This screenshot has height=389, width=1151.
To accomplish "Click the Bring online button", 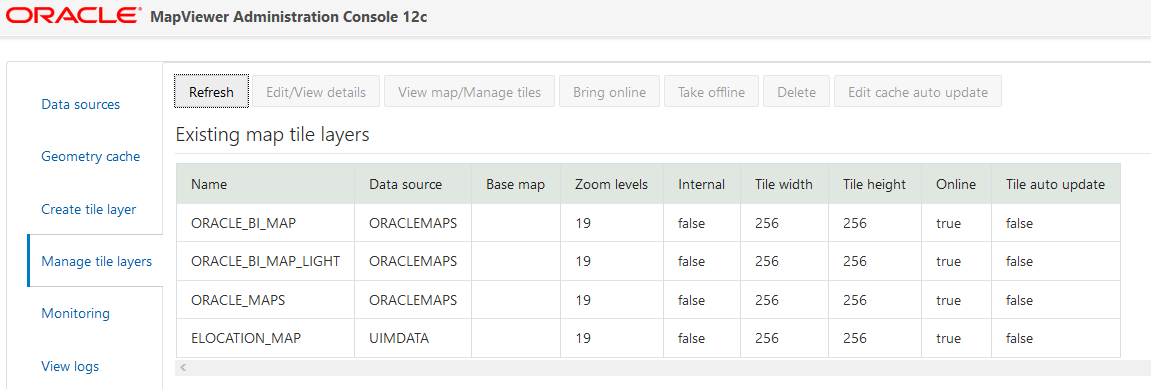I will [x=609, y=92].
